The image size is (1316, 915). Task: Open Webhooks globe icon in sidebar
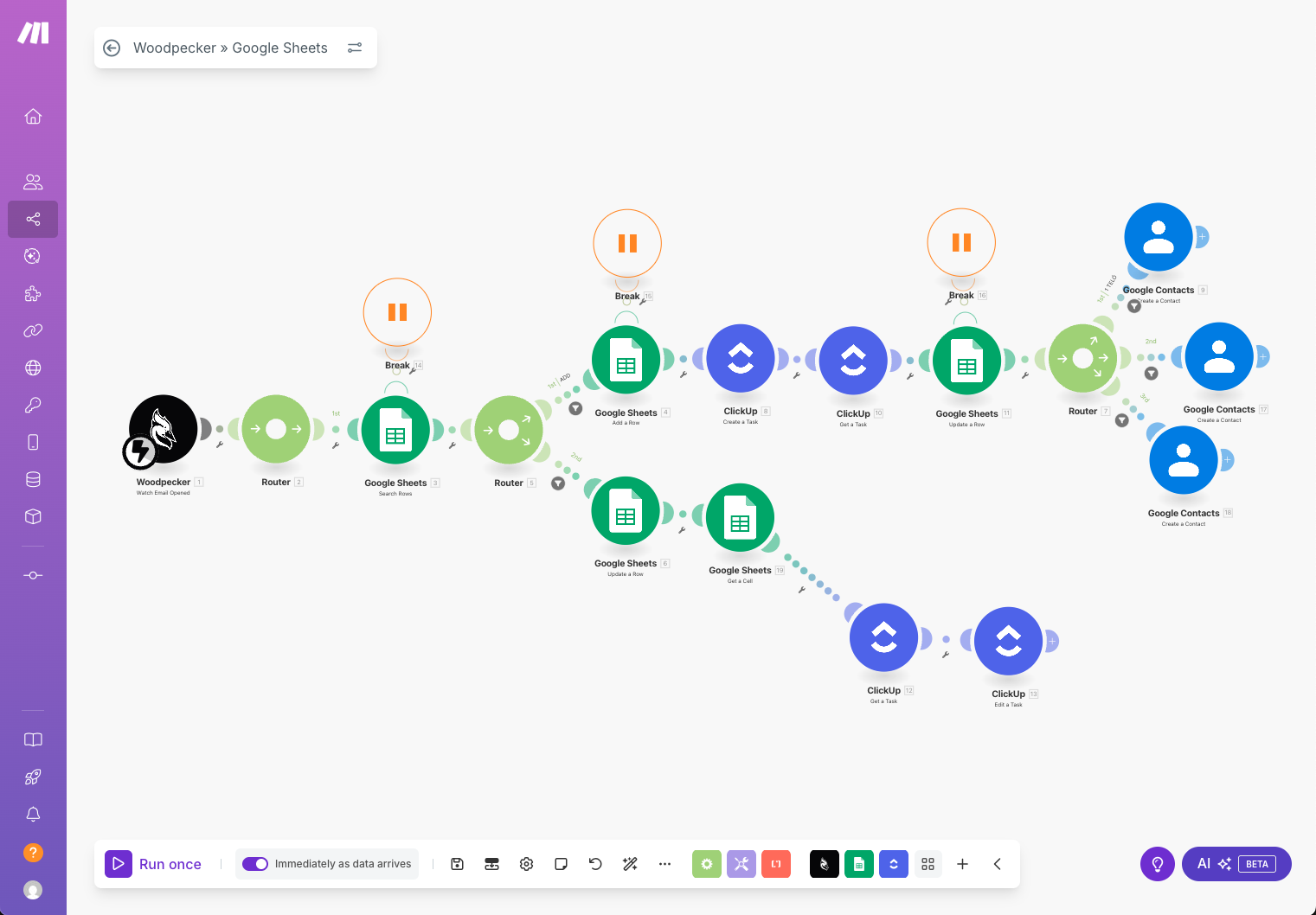coord(33,368)
